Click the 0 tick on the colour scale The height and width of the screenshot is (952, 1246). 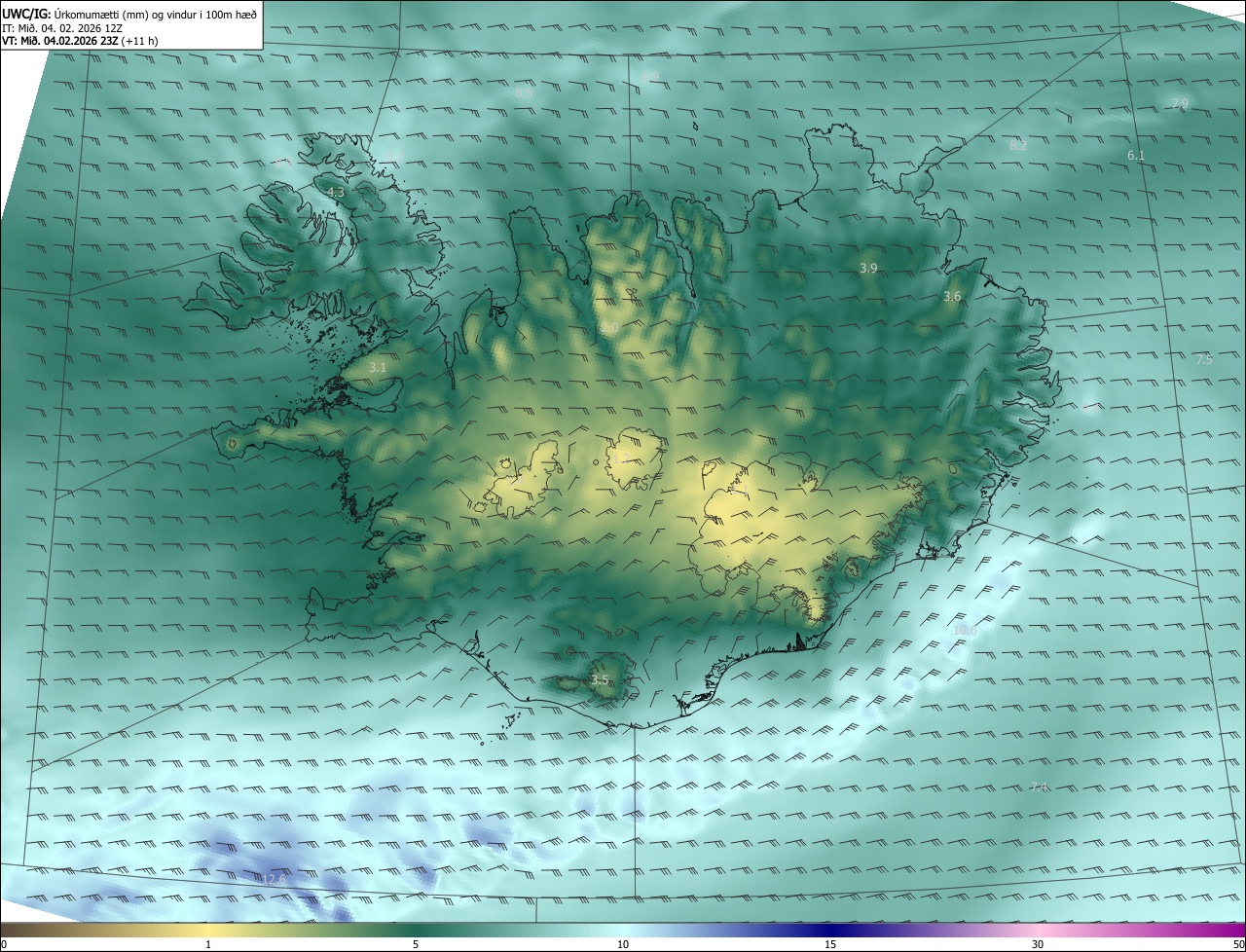click(x=4, y=944)
